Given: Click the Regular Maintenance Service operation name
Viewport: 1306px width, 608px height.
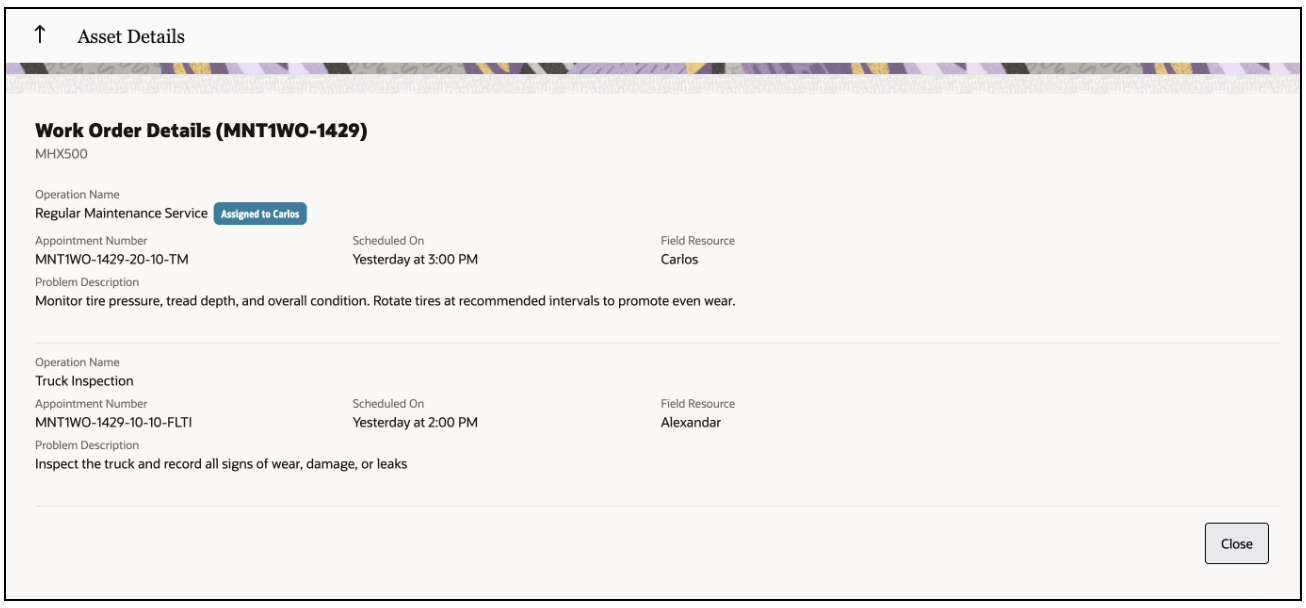Looking at the screenshot, I should (122, 213).
